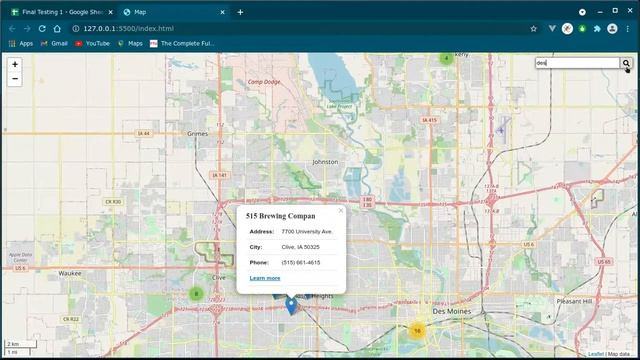Close the Final Testing 1 tab

110,12
